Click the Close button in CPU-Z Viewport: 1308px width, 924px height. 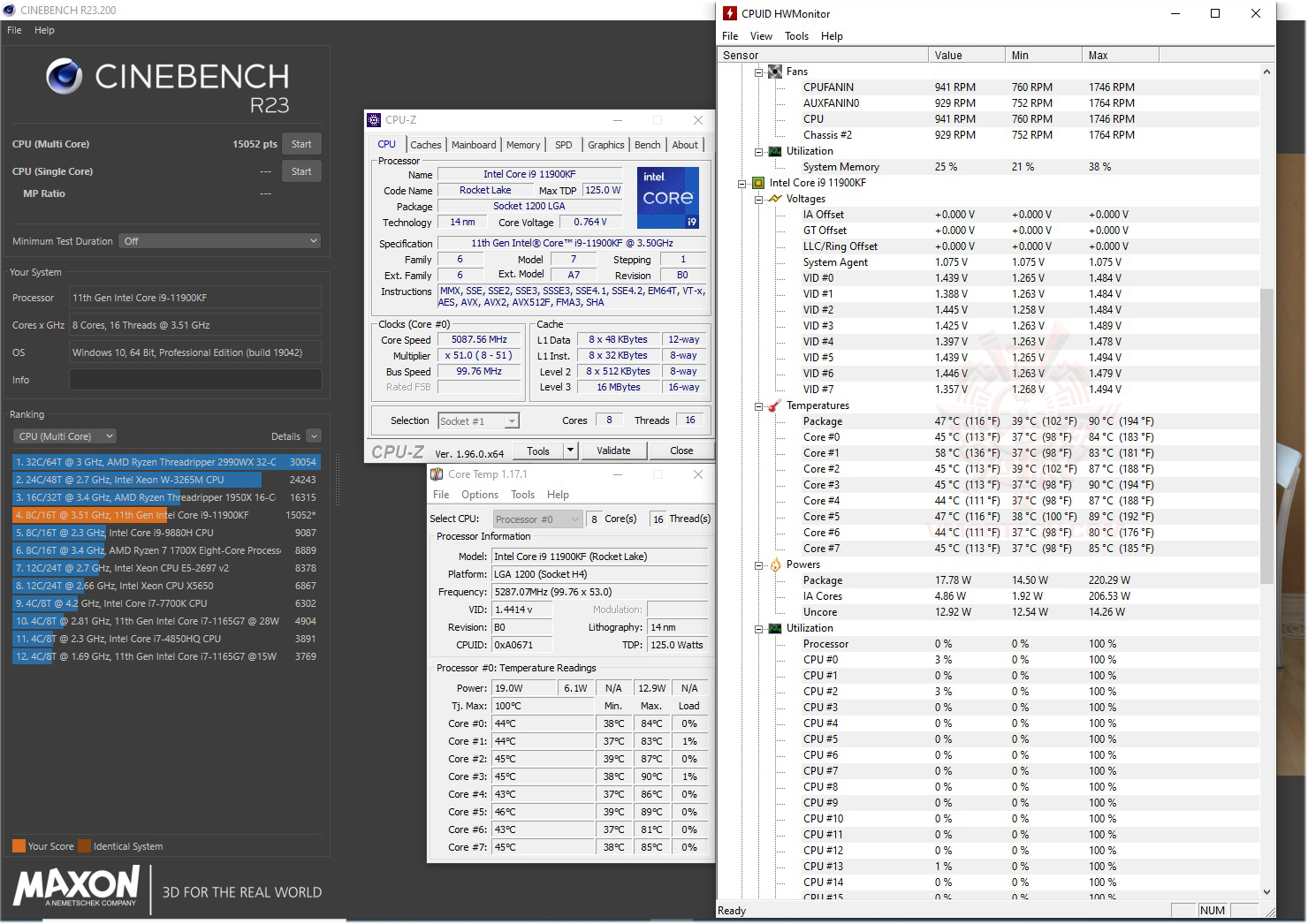pos(681,451)
